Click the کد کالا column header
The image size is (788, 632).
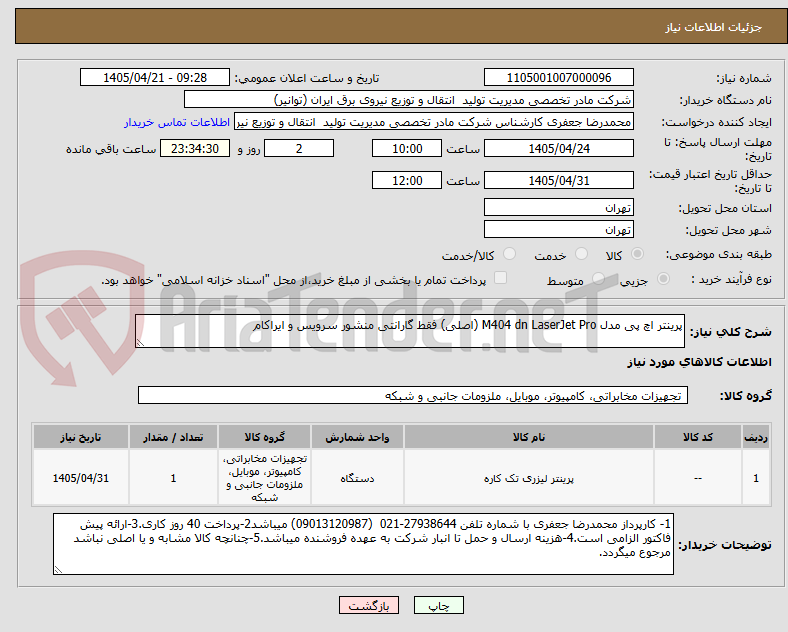point(698,437)
